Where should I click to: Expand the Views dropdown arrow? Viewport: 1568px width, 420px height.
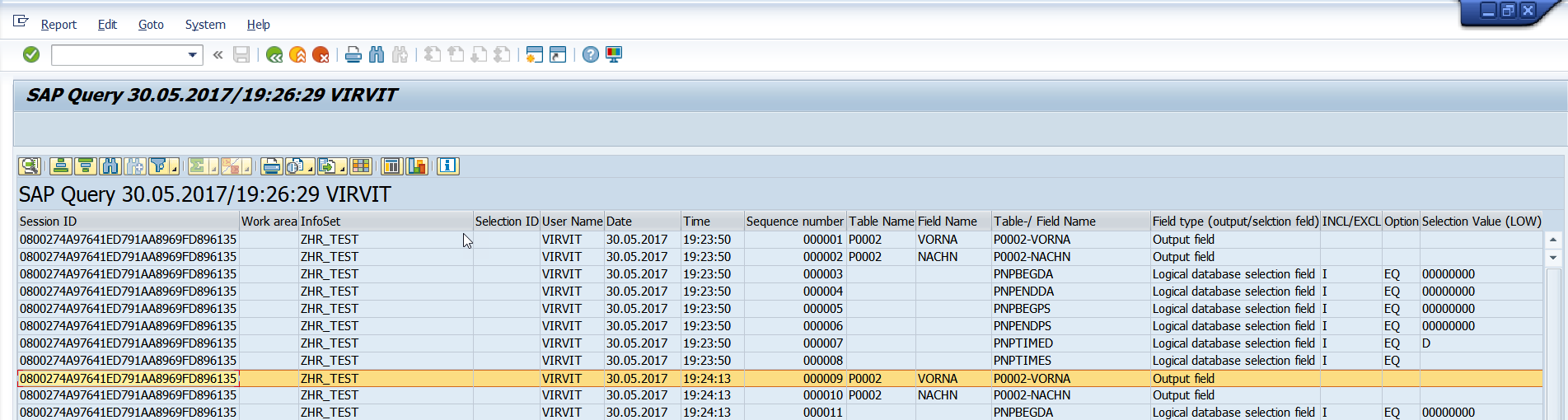311,168
